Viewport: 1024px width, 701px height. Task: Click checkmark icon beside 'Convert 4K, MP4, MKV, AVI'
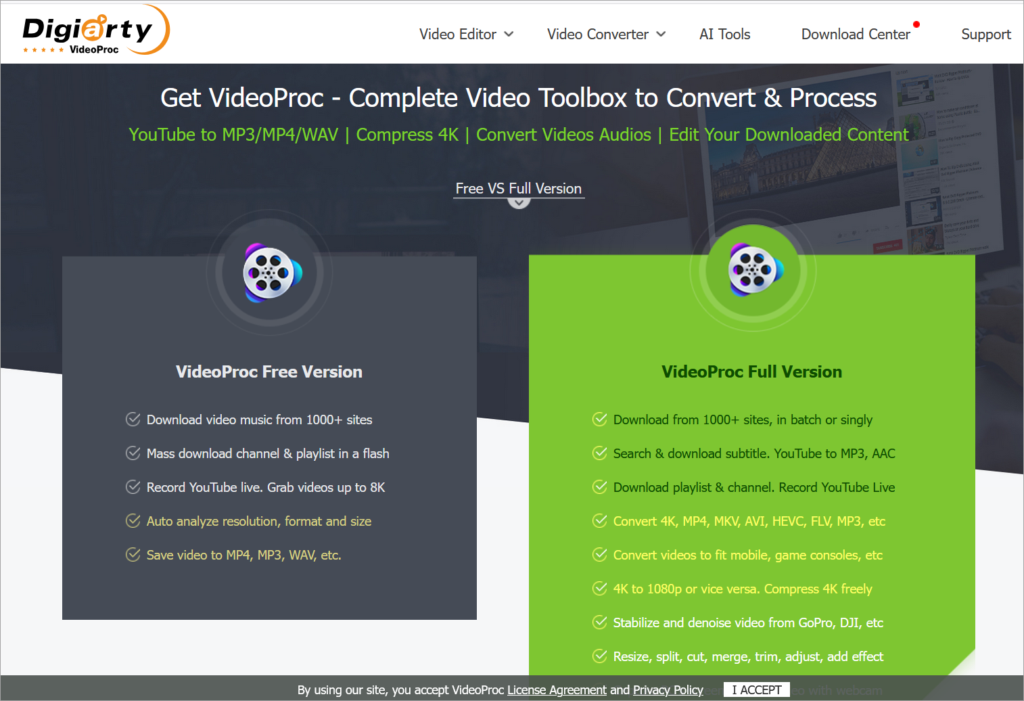(600, 521)
